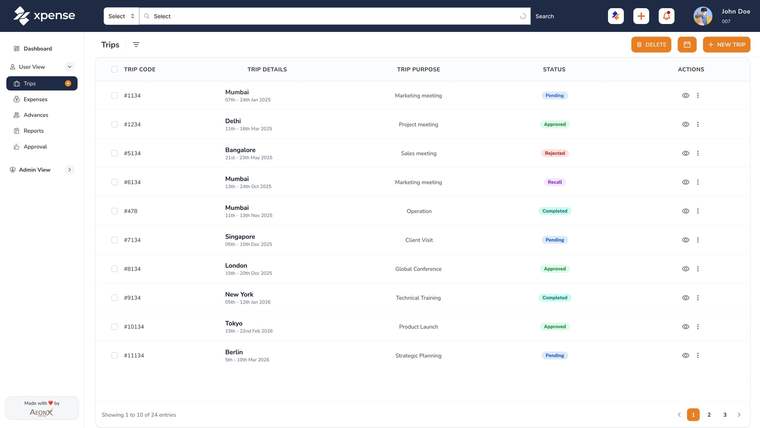Open more actions for trip #1134
This screenshot has width=760, height=428.
tap(698, 95)
